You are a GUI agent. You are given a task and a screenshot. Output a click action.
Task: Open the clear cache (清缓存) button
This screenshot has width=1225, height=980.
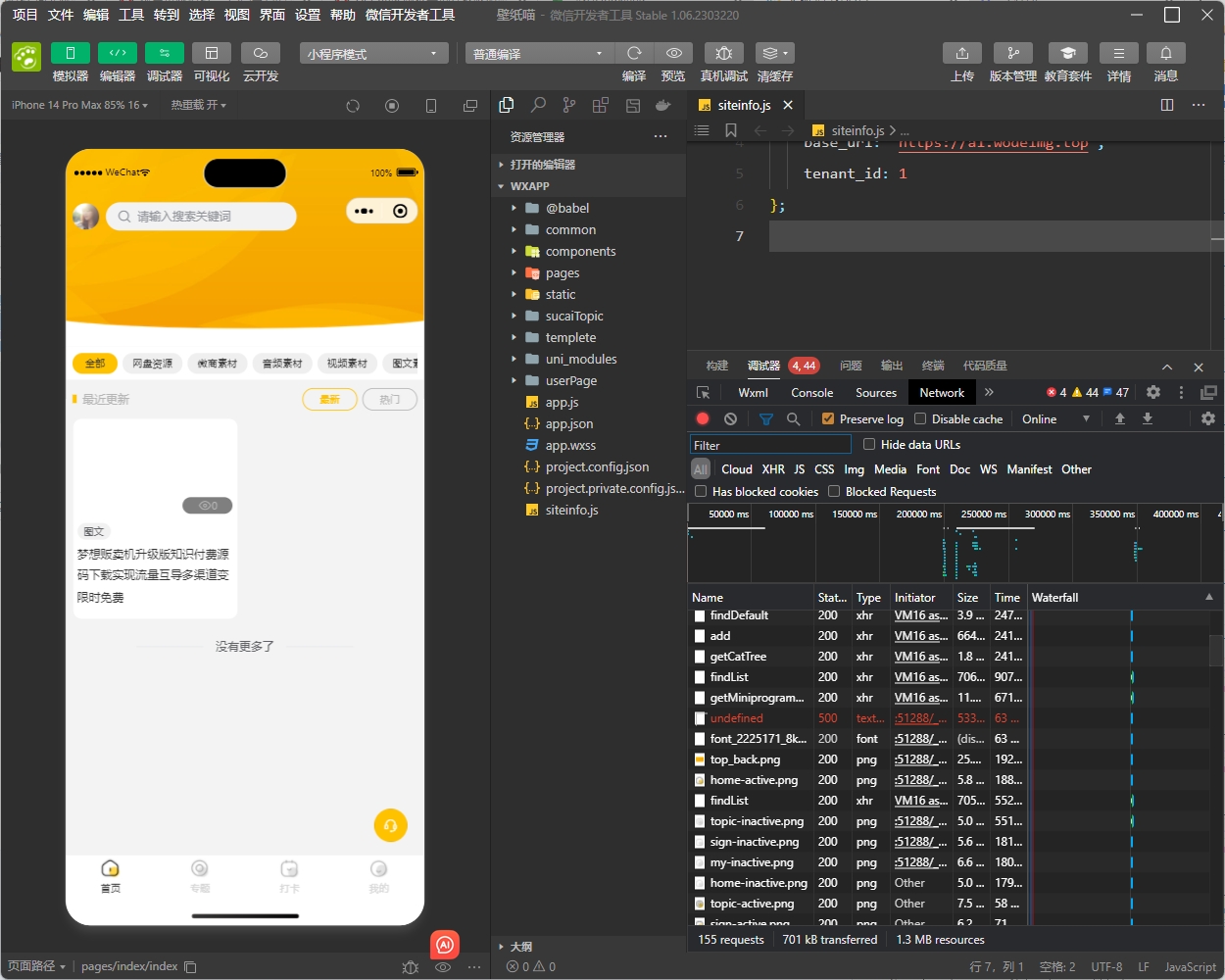[x=774, y=53]
